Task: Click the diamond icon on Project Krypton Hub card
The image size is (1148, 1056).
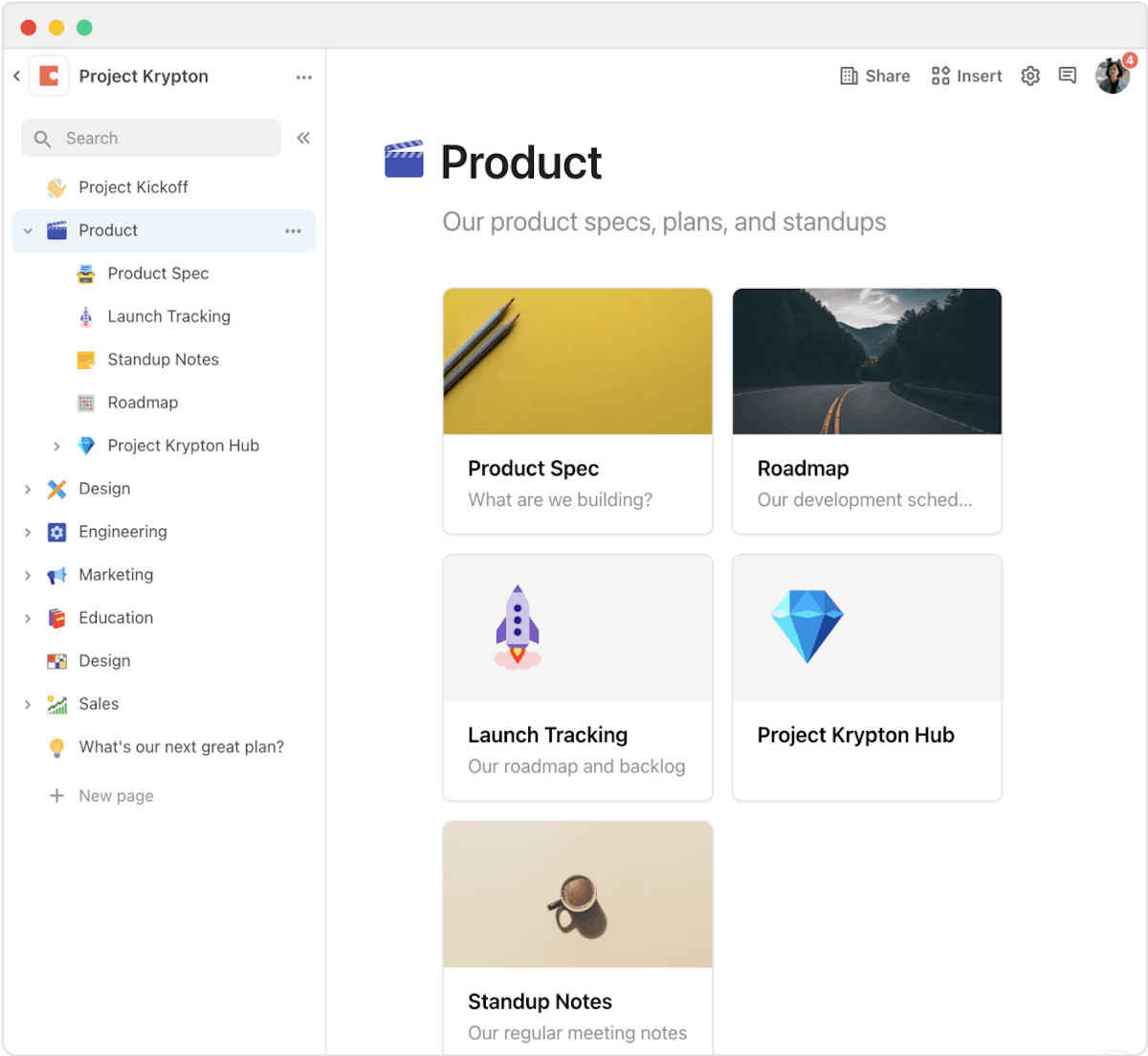Action: (807, 627)
